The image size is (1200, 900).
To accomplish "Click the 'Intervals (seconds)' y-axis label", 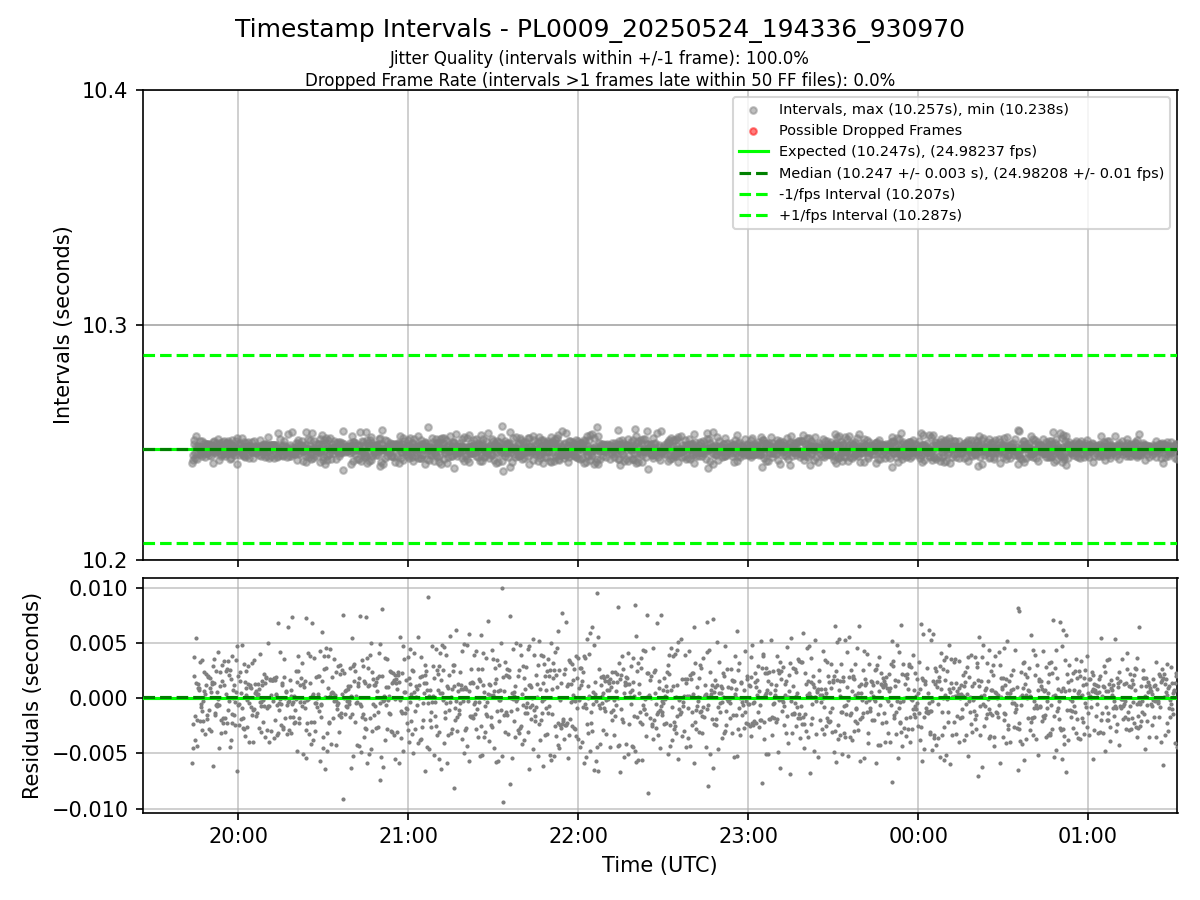I will [63, 325].
